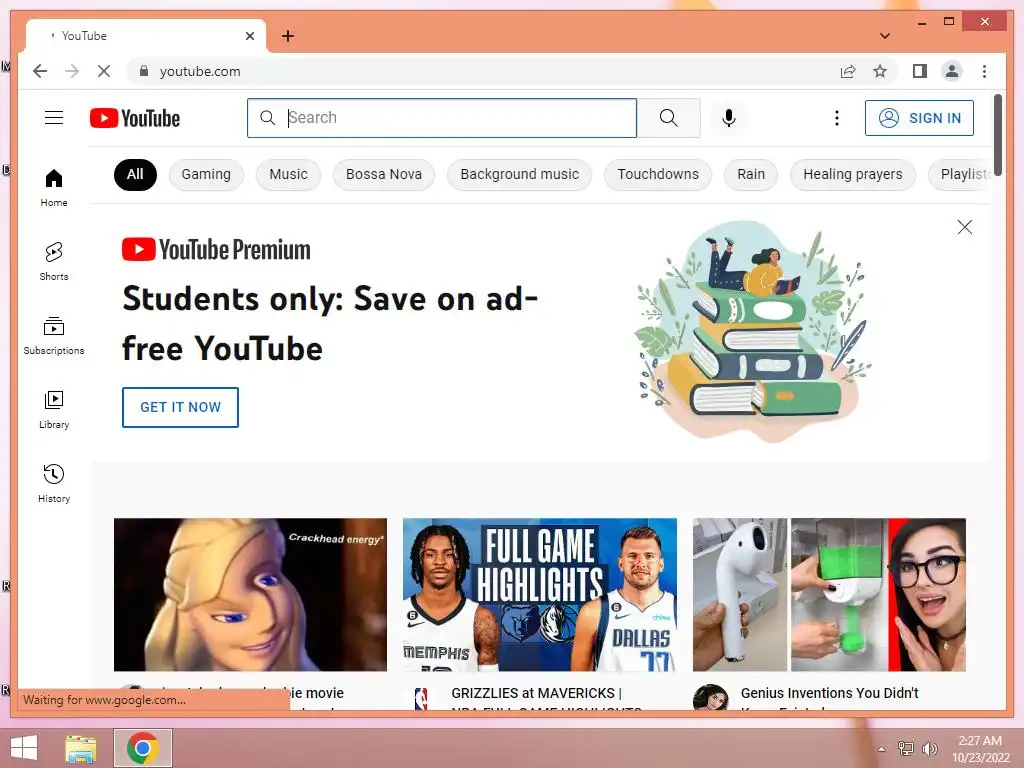The height and width of the screenshot is (768, 1024).
Task: Open the Crackhead energy video thumbnail
Action: tap(250, 594)
